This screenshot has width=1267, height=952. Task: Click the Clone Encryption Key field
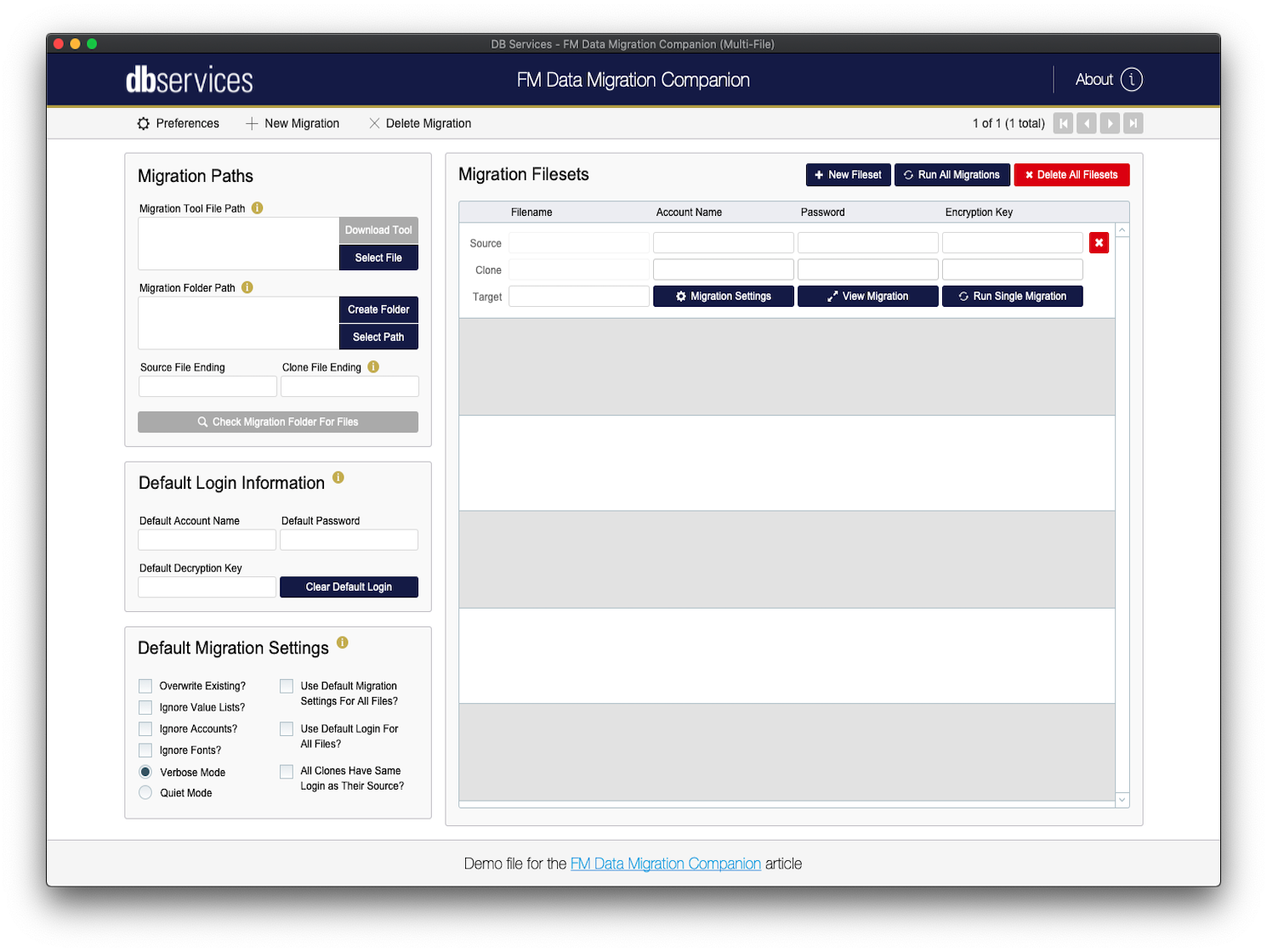[x=1013, y=269]
